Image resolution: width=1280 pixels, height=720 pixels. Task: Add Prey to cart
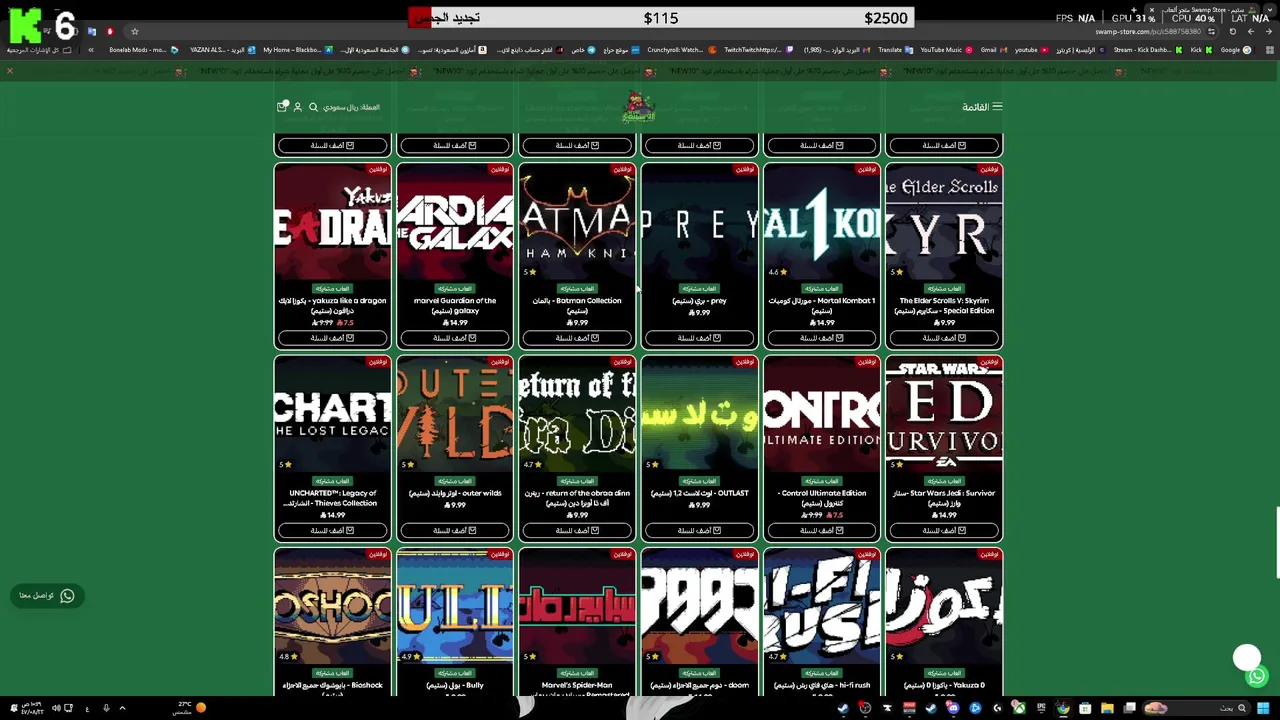tap(699, 338)
